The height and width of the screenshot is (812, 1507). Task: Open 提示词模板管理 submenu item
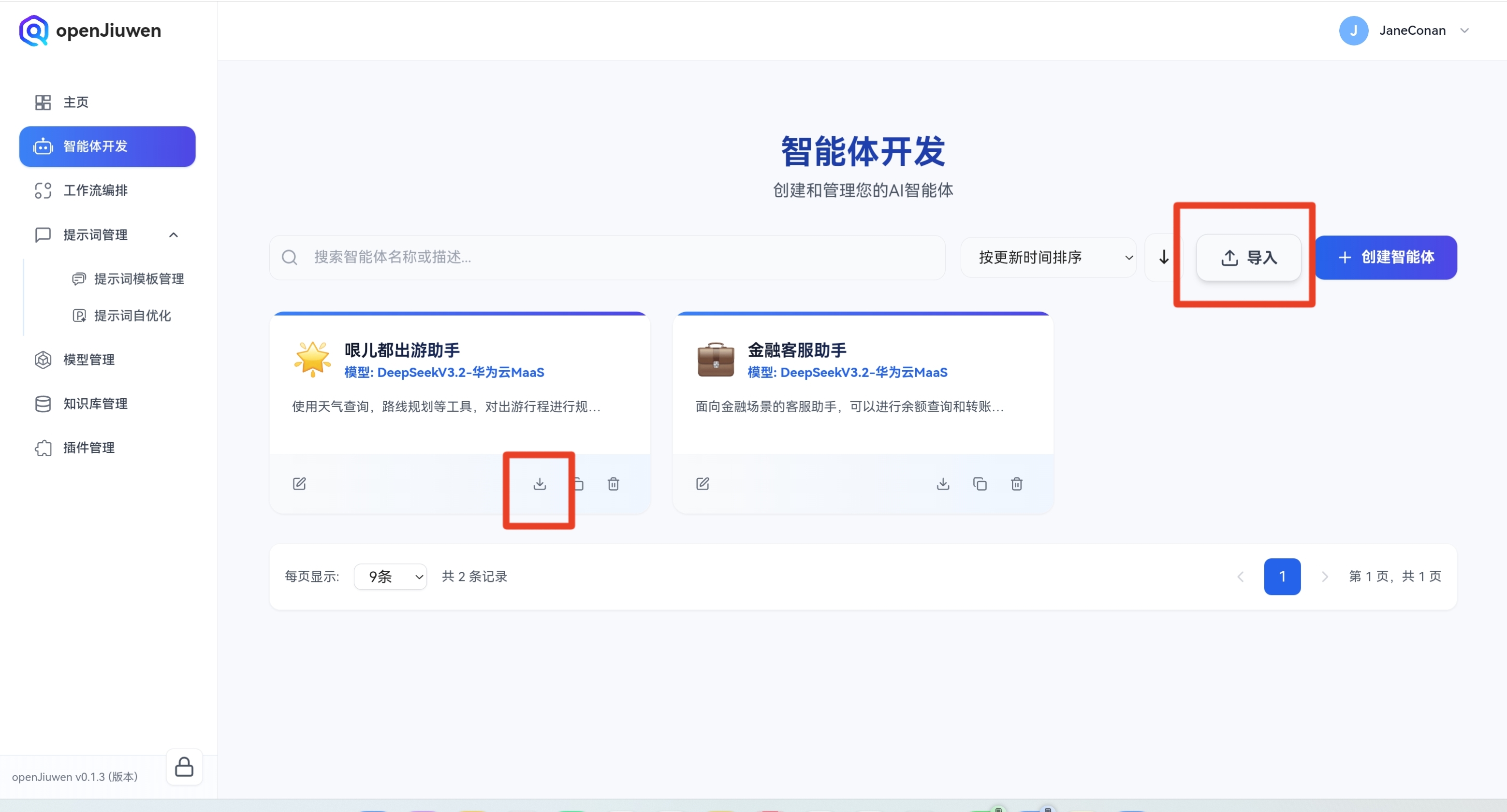click(139, 279)
